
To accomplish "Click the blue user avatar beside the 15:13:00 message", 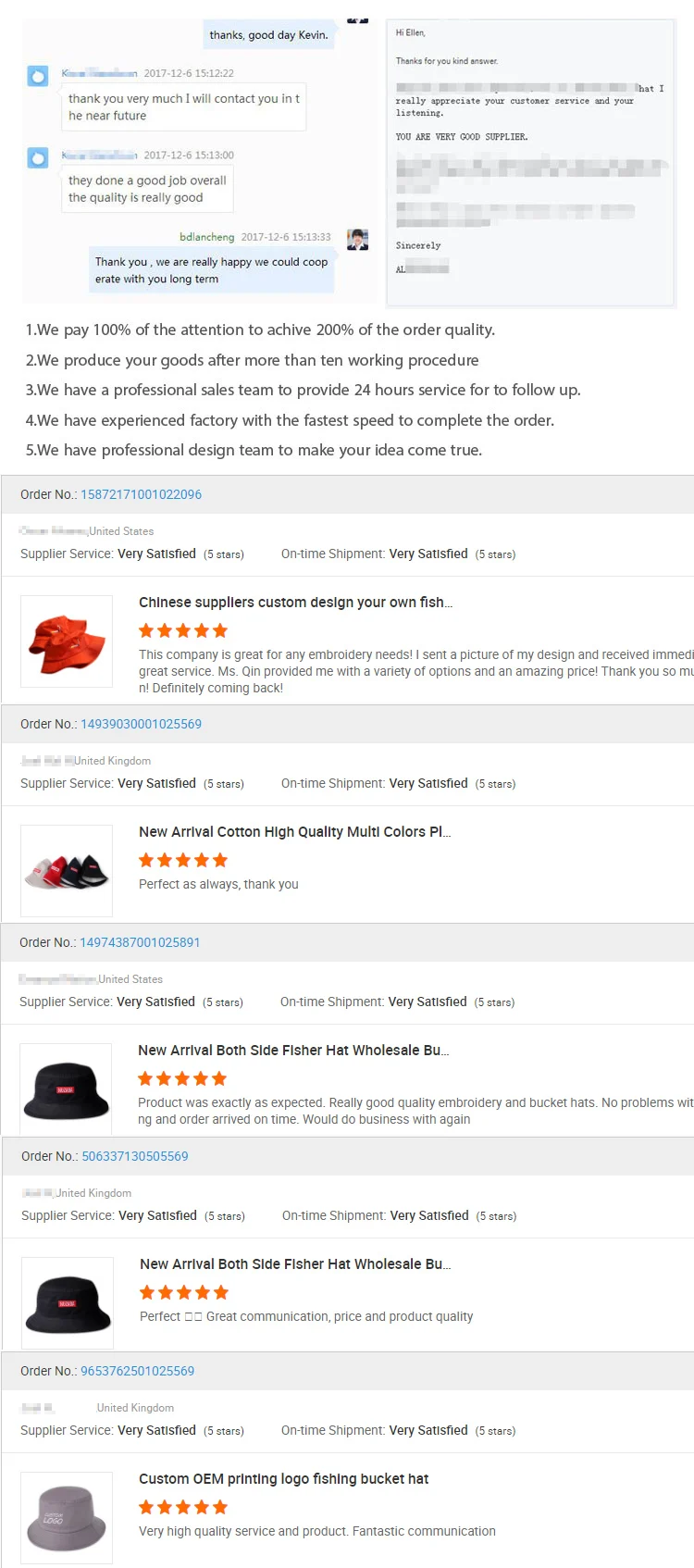I will [x=38, y=158].
